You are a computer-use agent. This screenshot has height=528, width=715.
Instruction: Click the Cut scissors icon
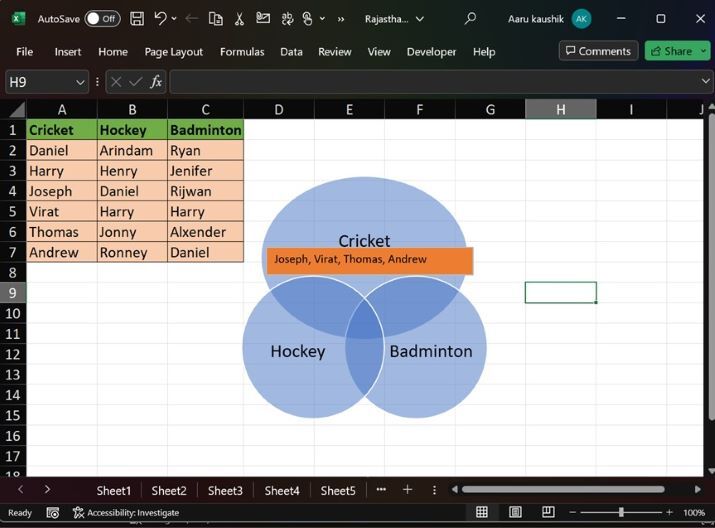point(239,19)
